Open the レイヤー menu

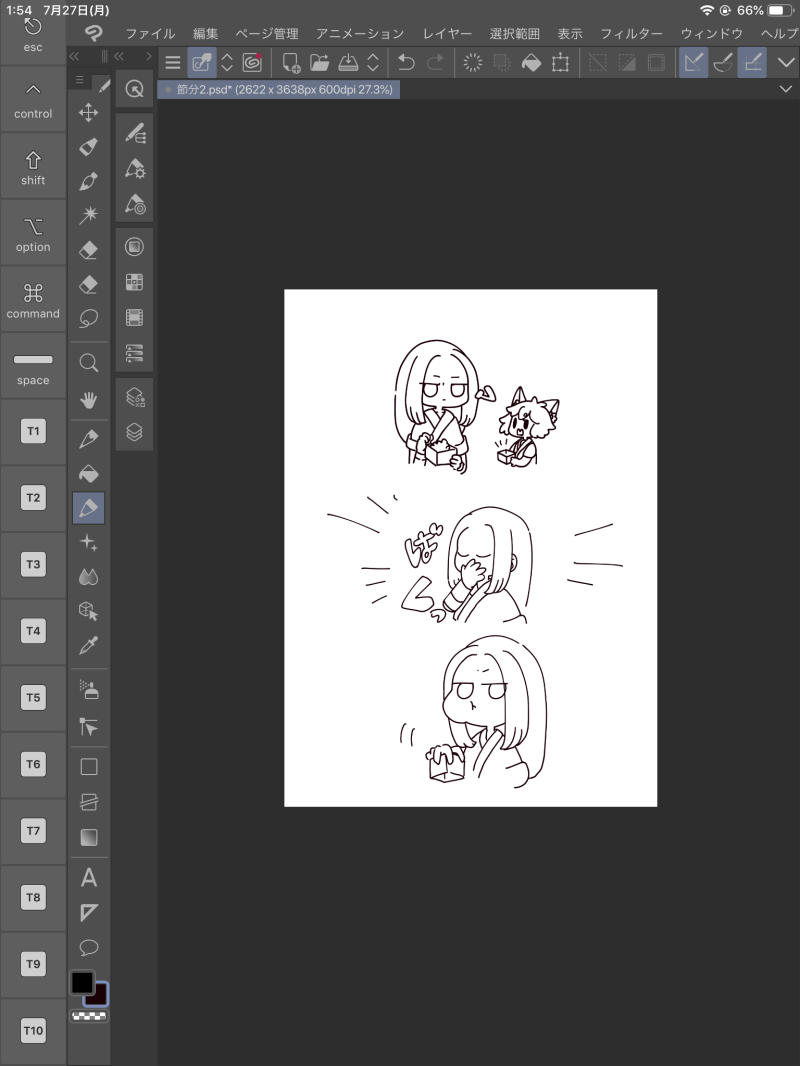(447, 33)
